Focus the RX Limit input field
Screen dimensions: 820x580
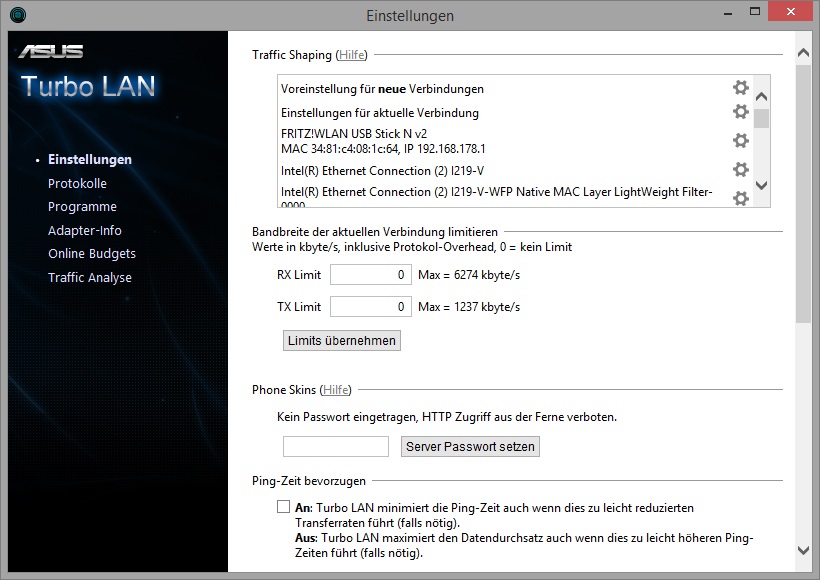(x=371, y=275)
